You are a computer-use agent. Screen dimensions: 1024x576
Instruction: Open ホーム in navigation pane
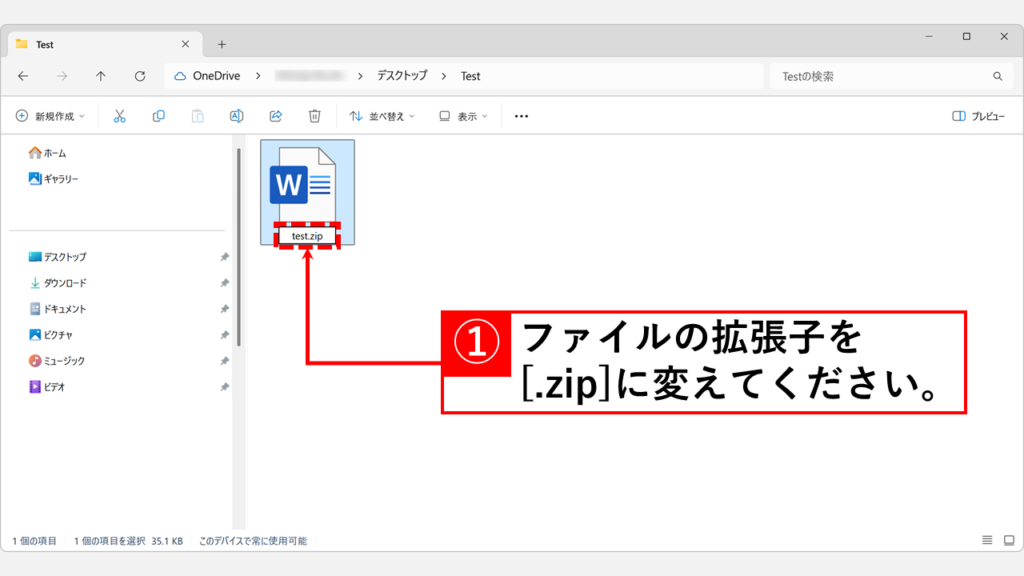(x=47, y=153)
